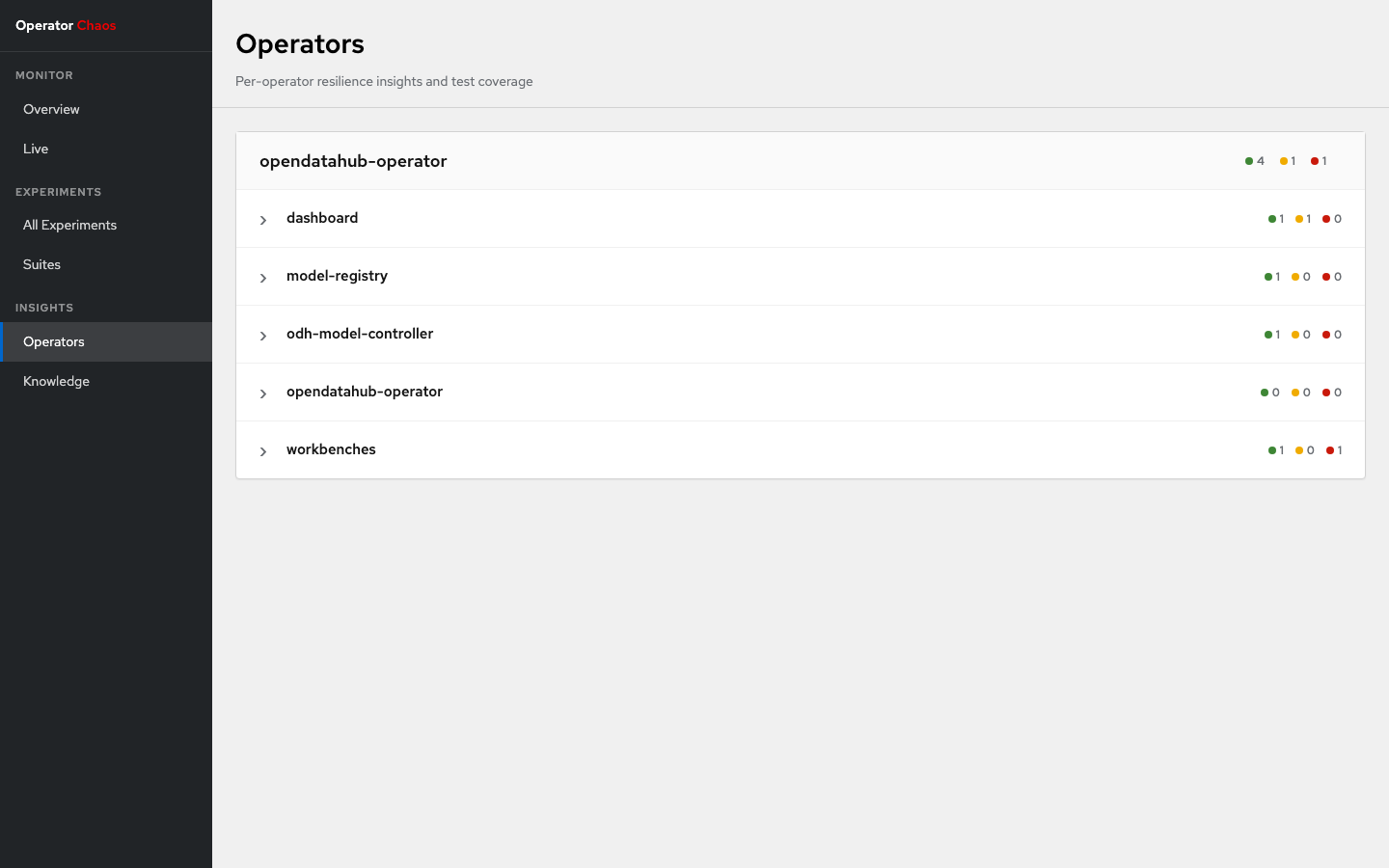Click the Operator Chaos logo
This screenshot has width=1389, height=868.
(x=66, y=25)
